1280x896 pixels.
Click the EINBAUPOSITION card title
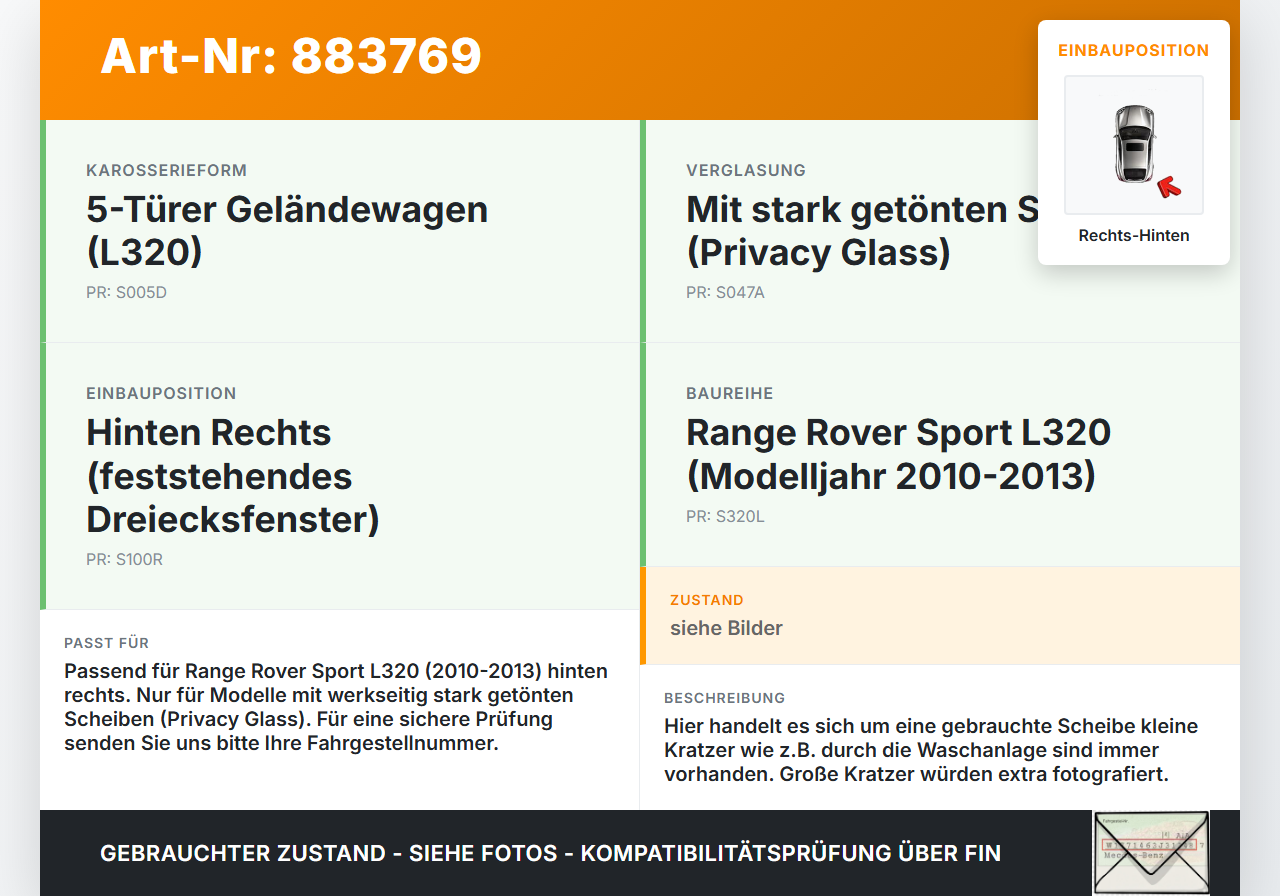pos(1134,50)
